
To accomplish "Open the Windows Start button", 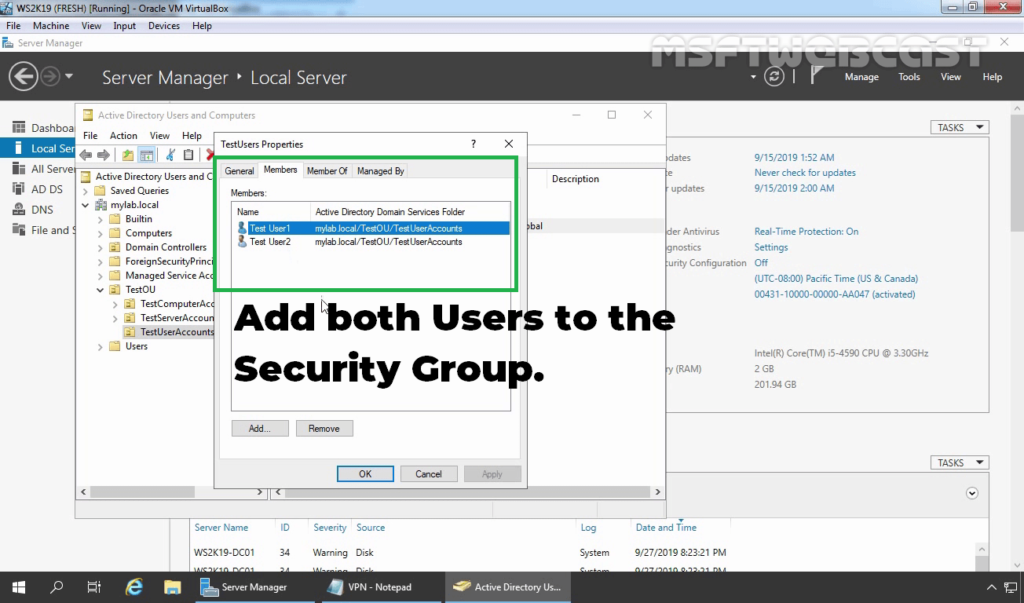I will [18, 587].
